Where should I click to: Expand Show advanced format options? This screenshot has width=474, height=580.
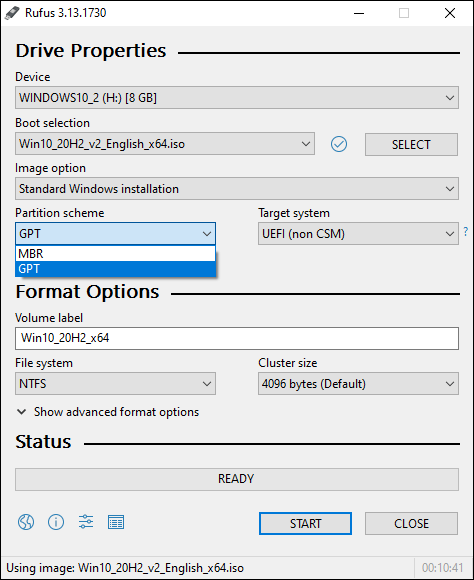(x=108, y=412)
